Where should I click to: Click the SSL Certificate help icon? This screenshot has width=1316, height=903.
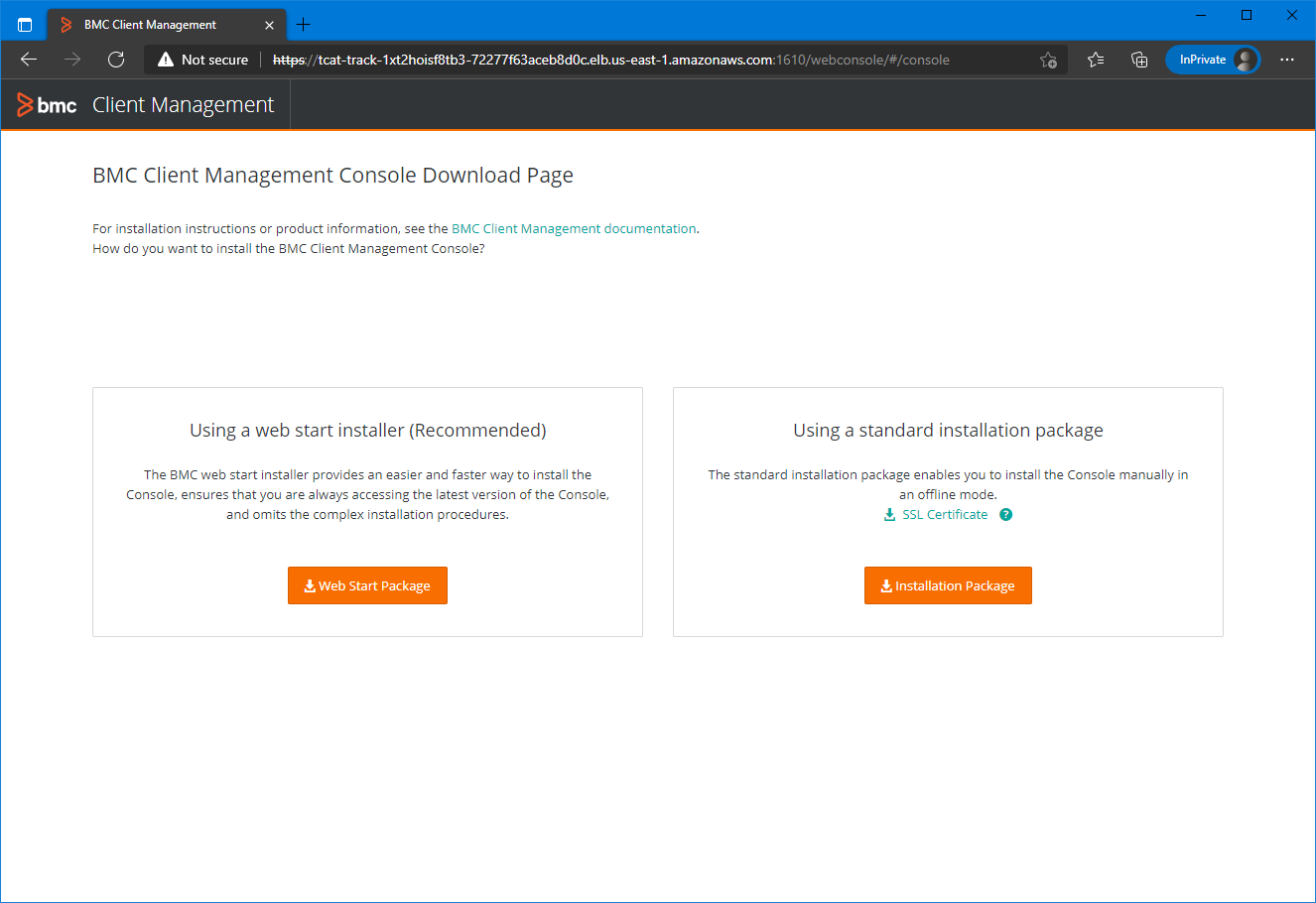point(1005,514)
